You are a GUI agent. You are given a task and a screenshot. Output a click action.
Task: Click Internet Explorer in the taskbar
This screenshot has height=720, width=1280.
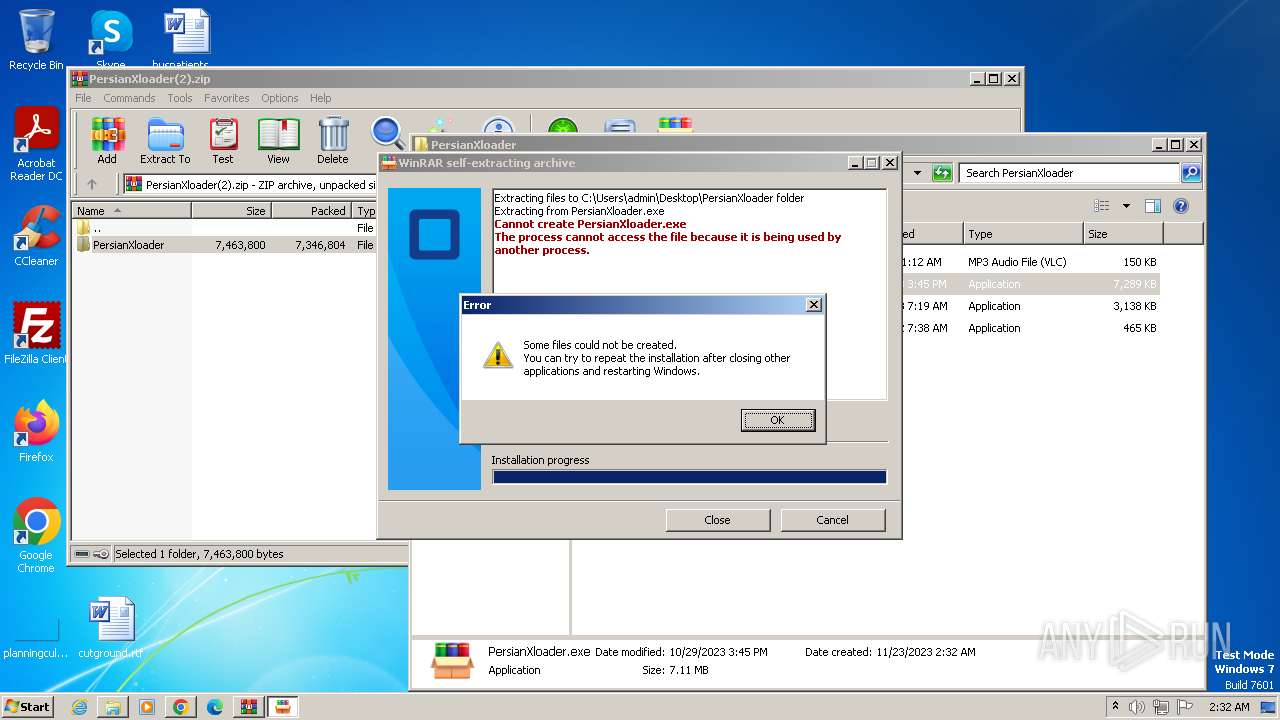tap(80, 707)
